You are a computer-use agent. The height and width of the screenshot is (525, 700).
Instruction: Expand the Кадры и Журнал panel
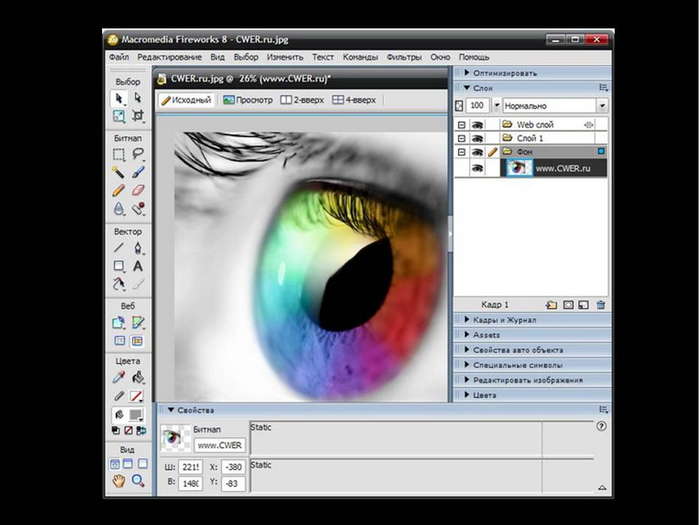pos(467,320)
